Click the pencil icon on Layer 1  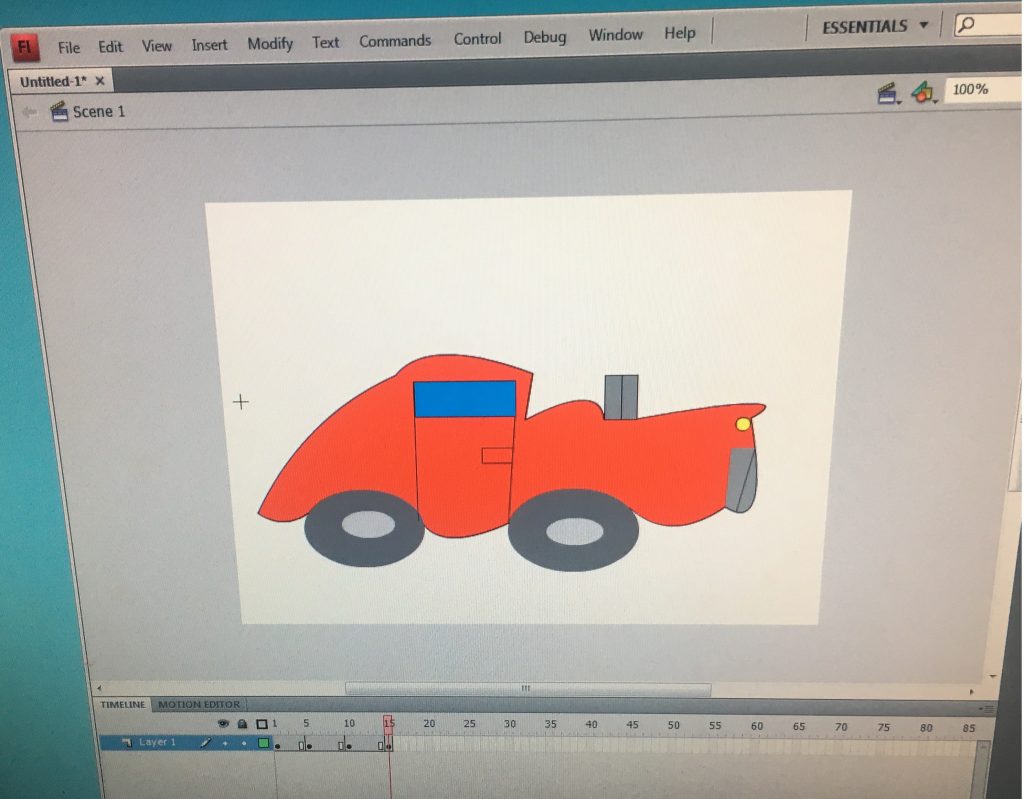pos(207,743)
